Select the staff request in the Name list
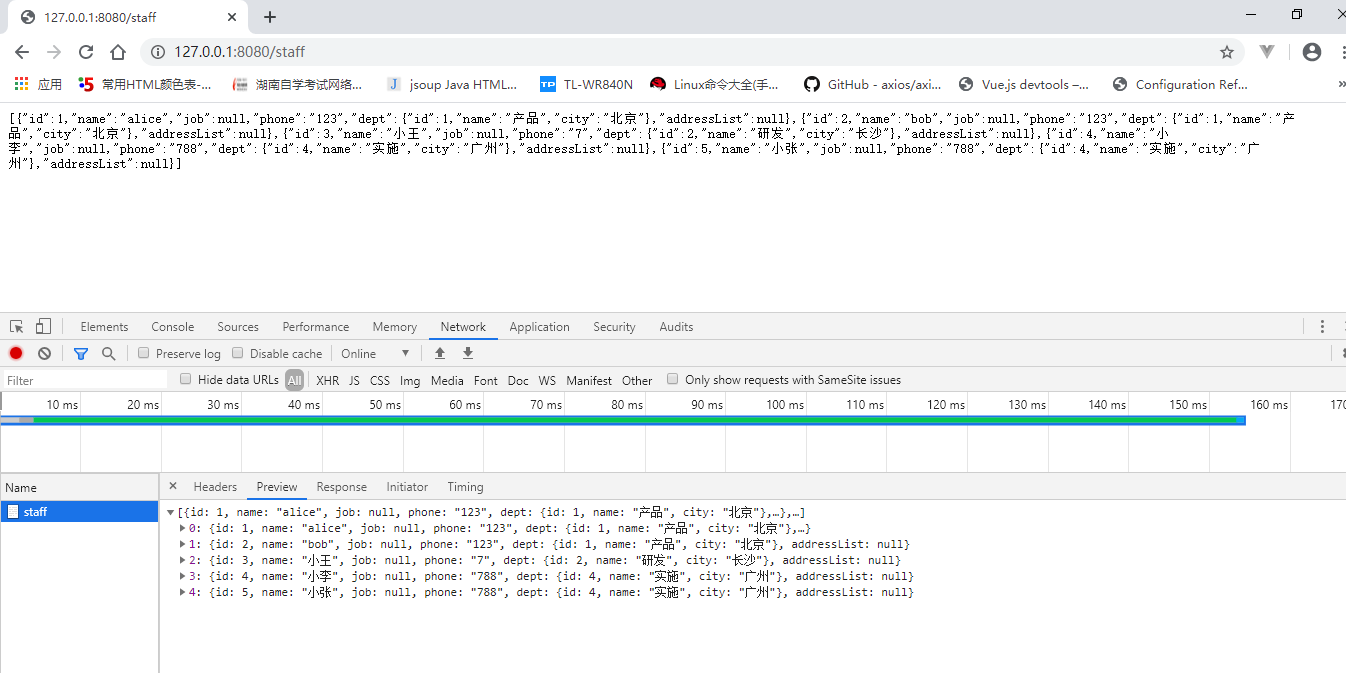This screenshot has width=1346, height=673. click(x=79, y=511)
